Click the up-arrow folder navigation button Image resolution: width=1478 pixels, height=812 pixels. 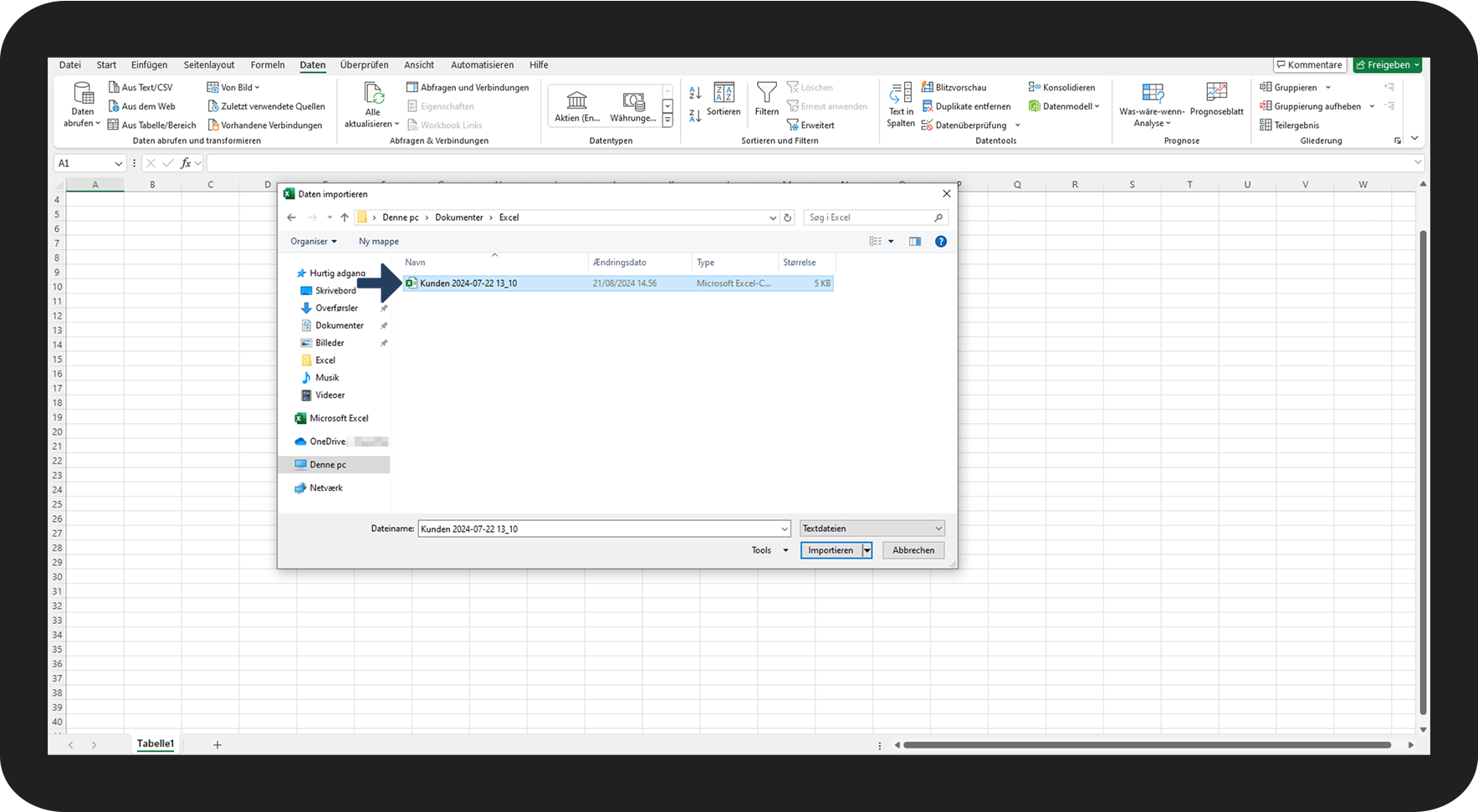click(345, 217)
